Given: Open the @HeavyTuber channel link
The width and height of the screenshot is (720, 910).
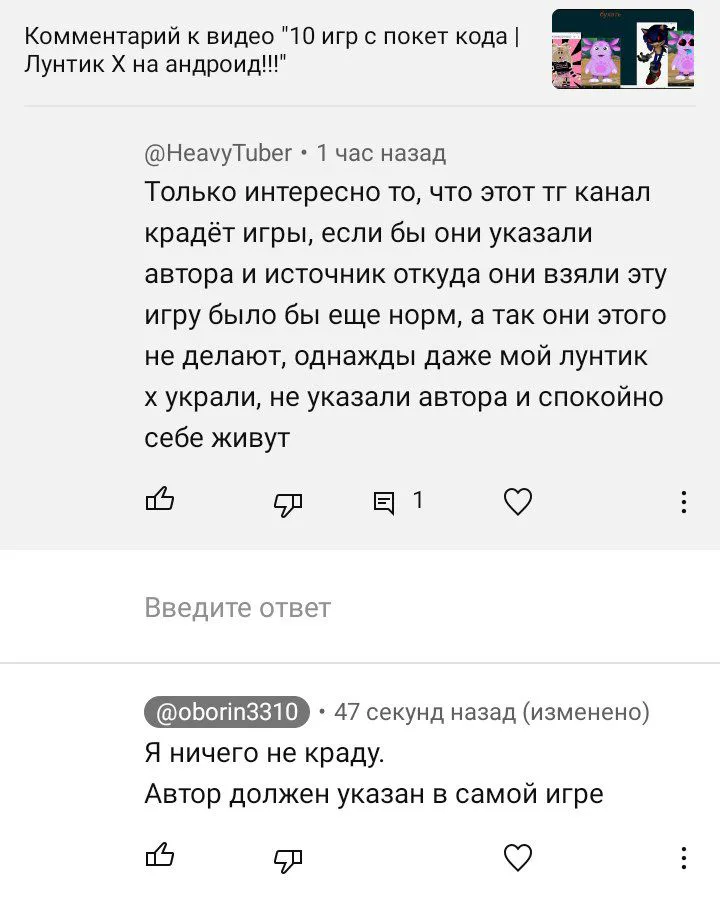Looking at the screenshot, I should [218, 153].
